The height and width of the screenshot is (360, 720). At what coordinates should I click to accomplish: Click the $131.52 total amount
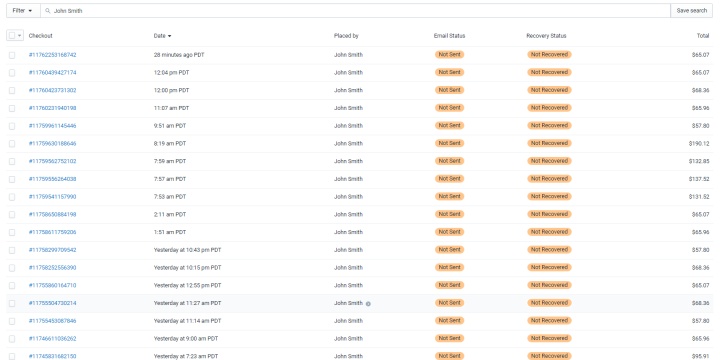(x=699, y=197)
